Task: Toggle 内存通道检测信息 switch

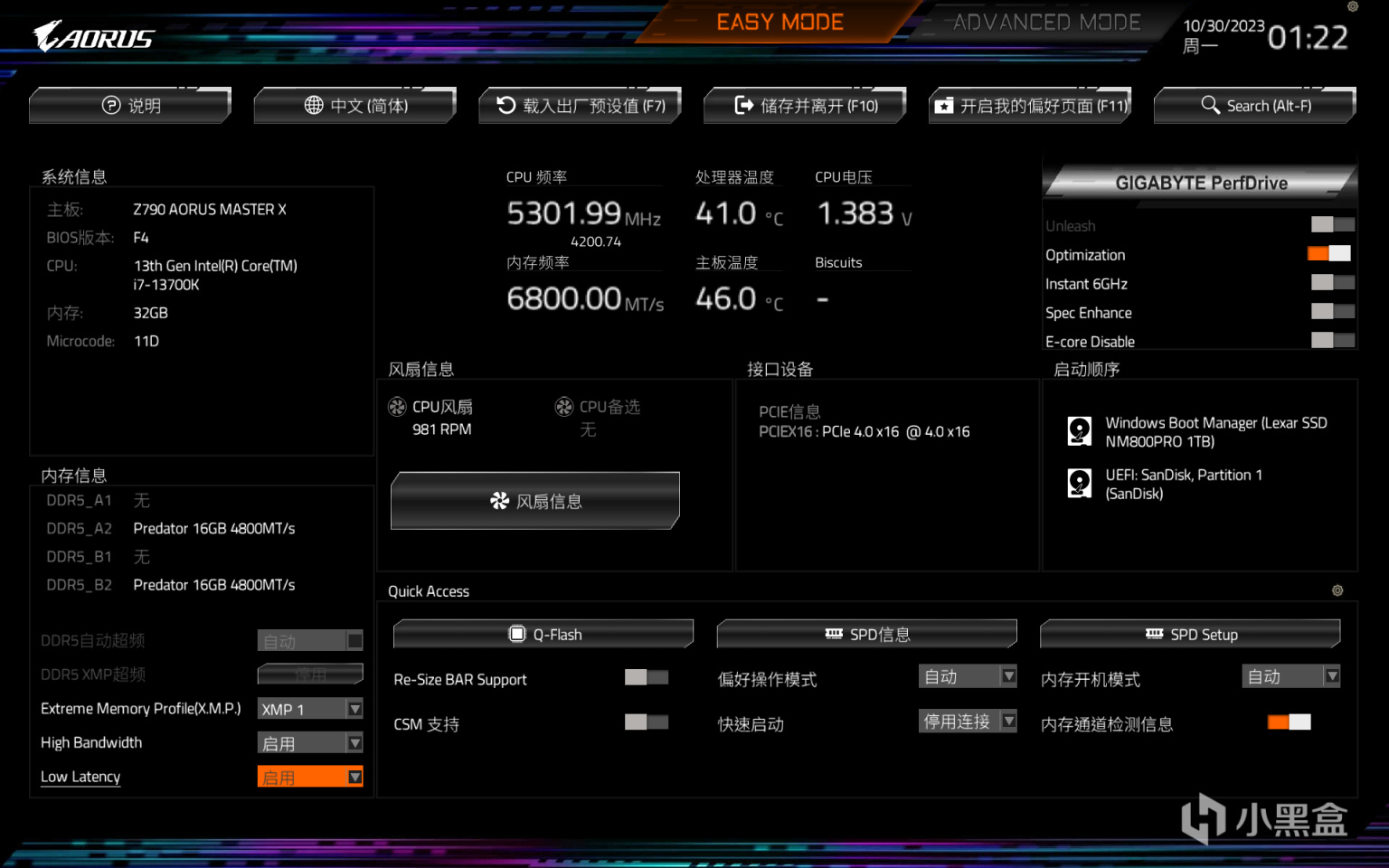Action: (1290, 722)
